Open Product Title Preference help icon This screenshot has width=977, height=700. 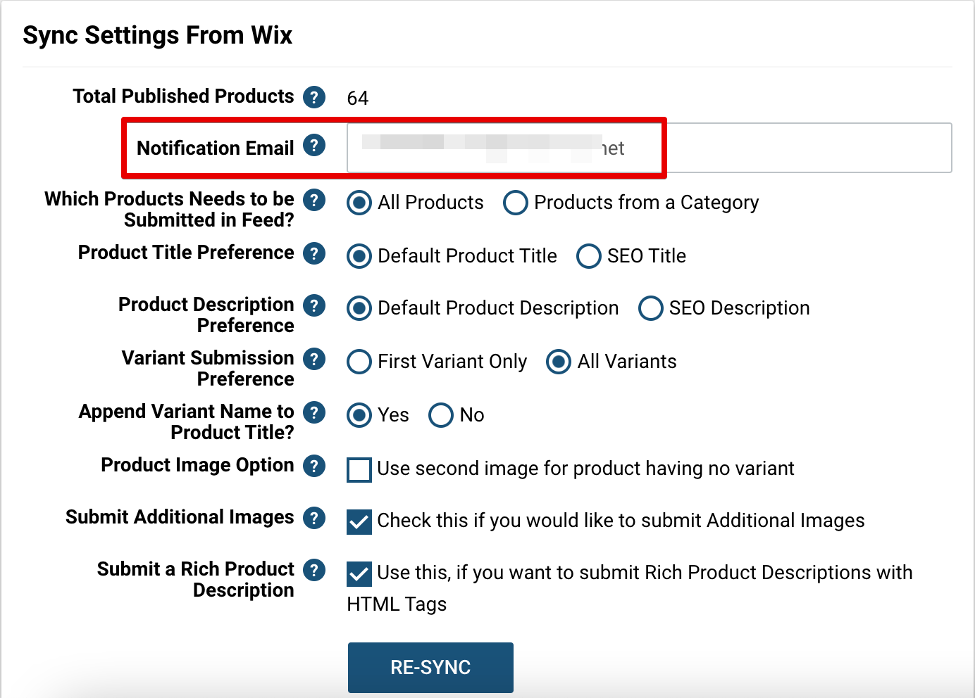pos(314,254)
